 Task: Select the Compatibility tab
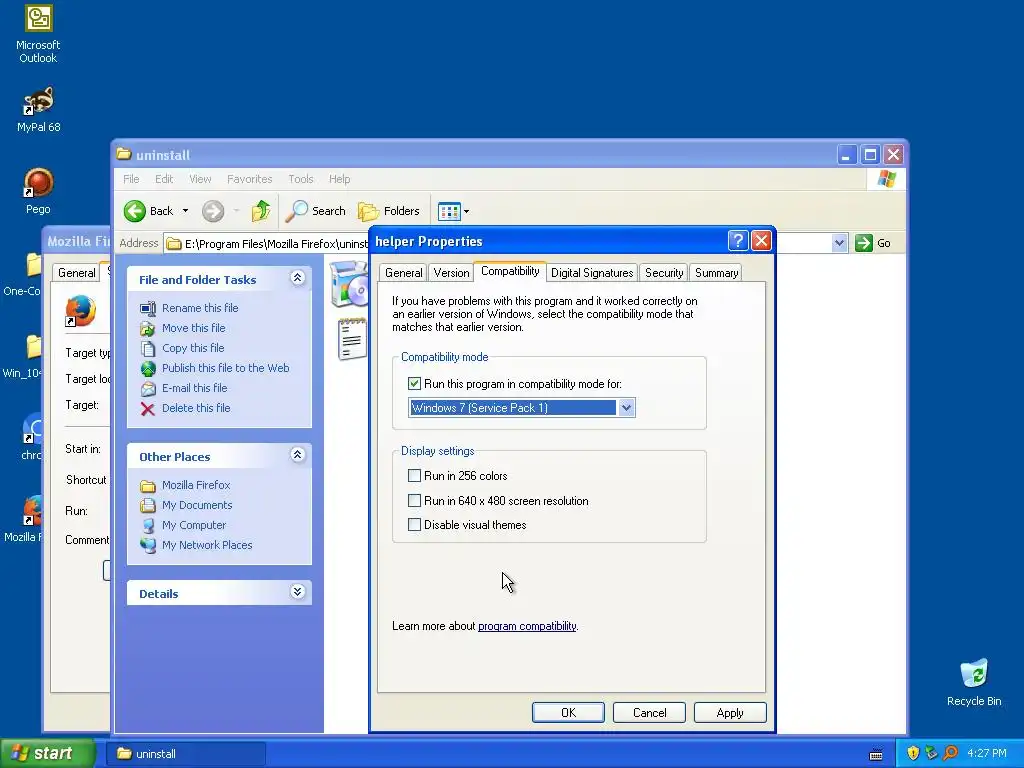[x=510, y=271]
